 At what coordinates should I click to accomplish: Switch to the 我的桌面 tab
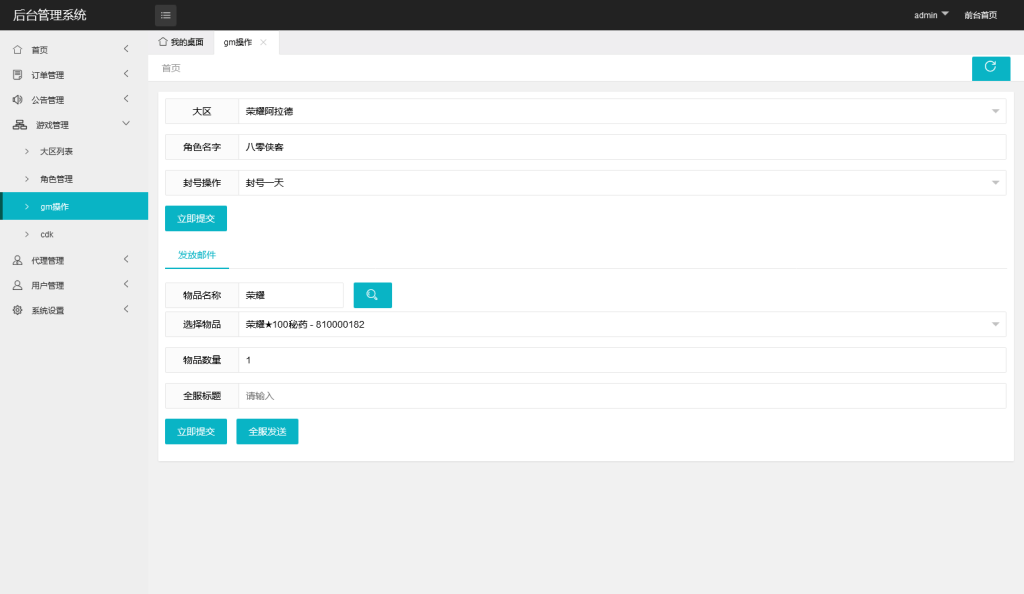[181, 42]
